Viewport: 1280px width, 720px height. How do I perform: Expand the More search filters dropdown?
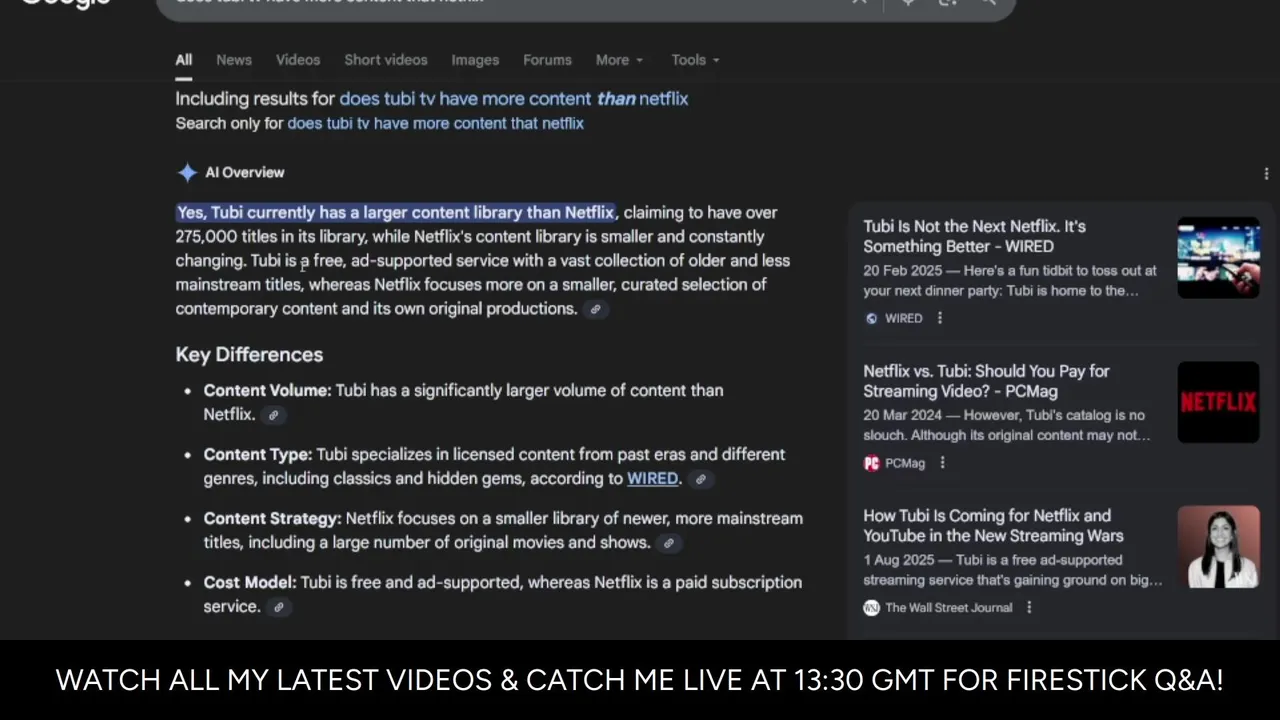pyautogui.click(x=619, y=60)
